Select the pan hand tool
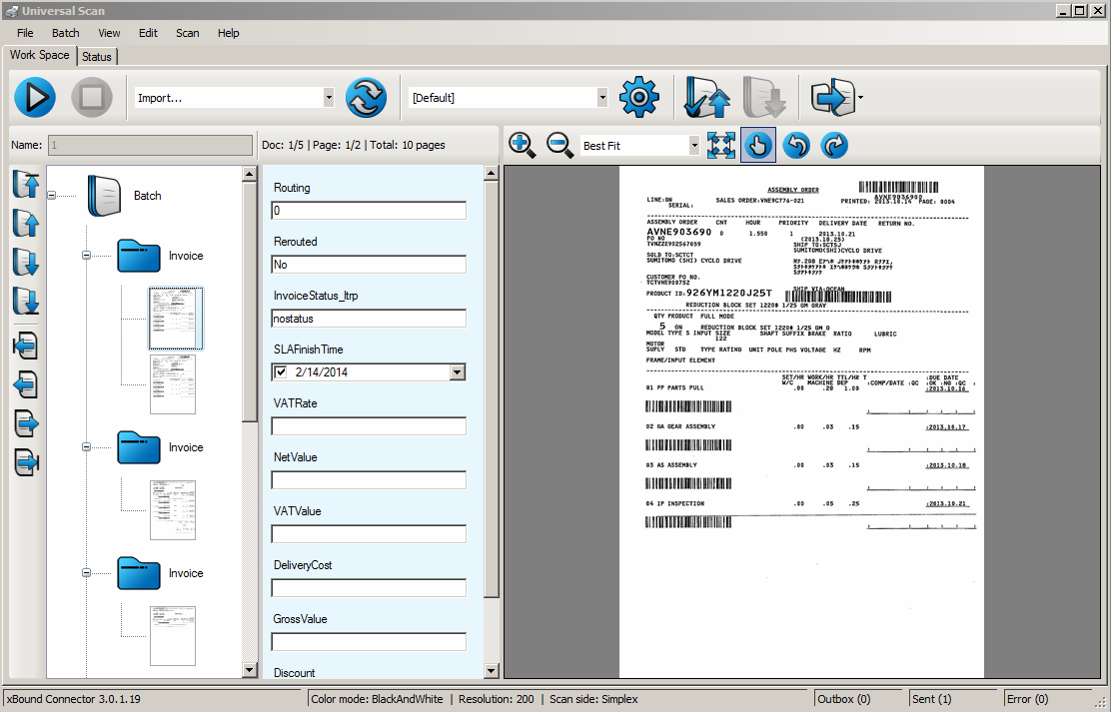The height and width of the screenshot is (712, 1111). coord(757,146)
